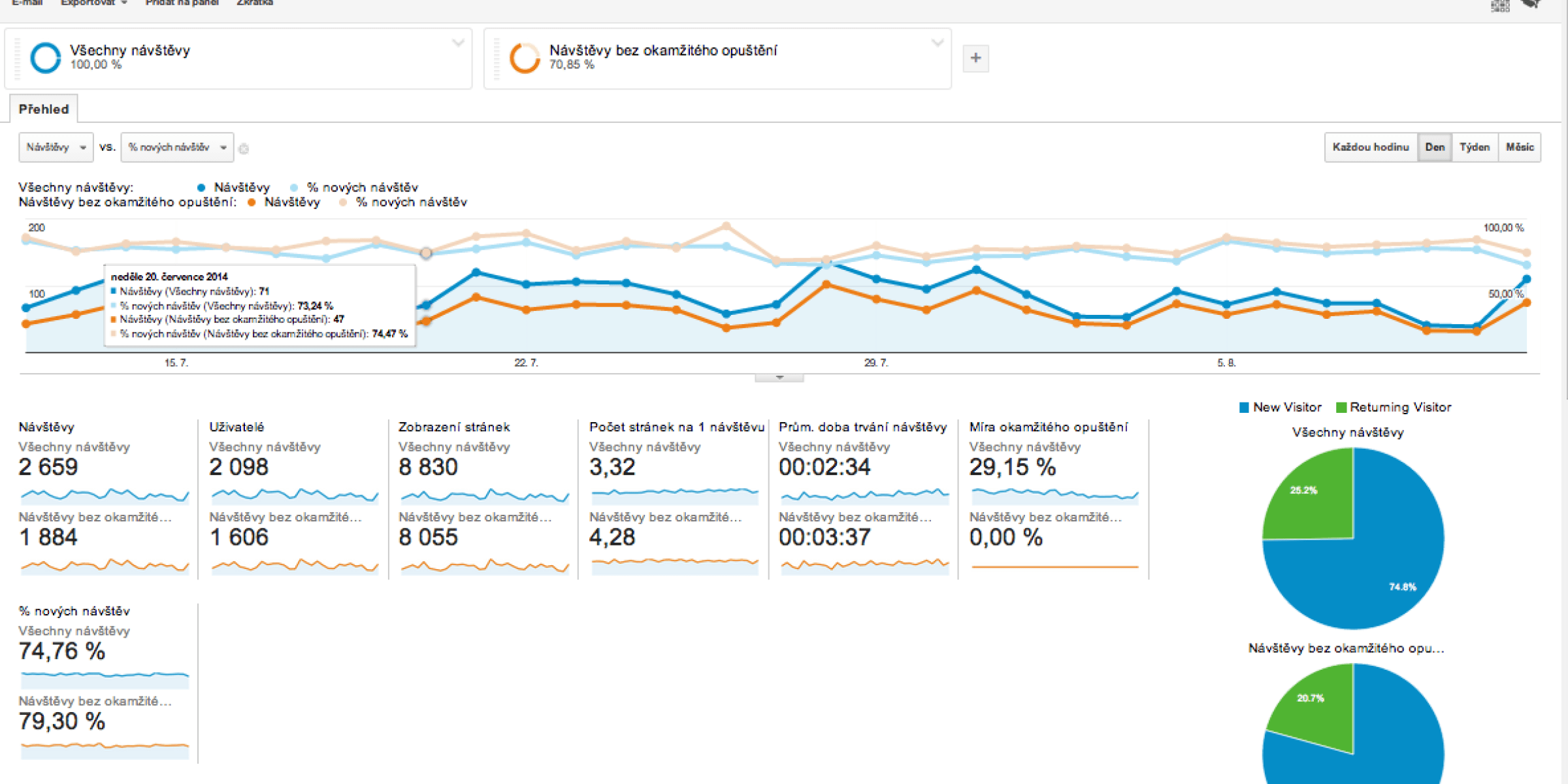Click the graduation cap icon at top right
Image resolution: width=1568 pixels, height=784 pixels.
(x=1531, y=4)
